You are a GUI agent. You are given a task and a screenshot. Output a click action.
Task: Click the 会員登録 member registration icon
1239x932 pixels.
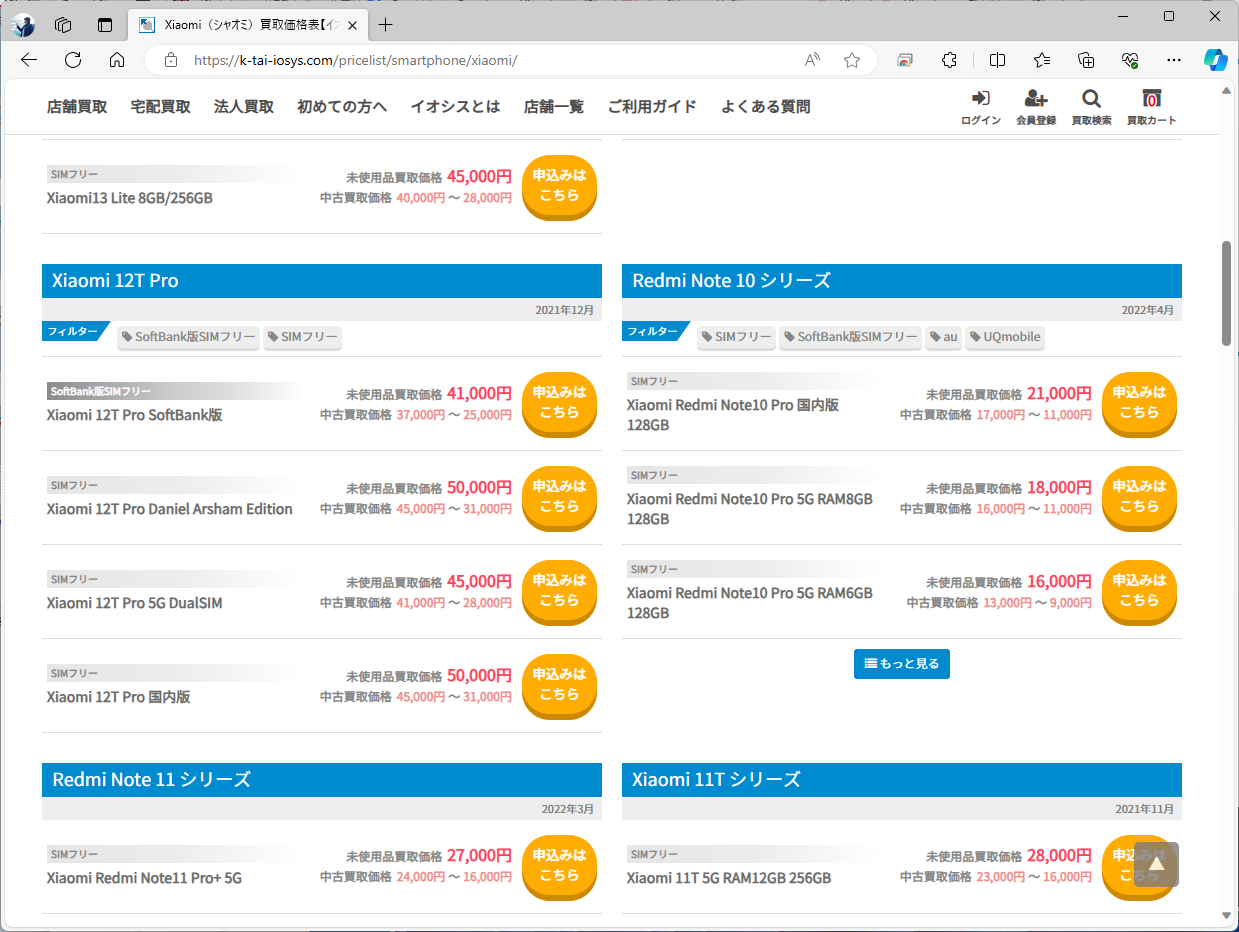point(1036,106)
